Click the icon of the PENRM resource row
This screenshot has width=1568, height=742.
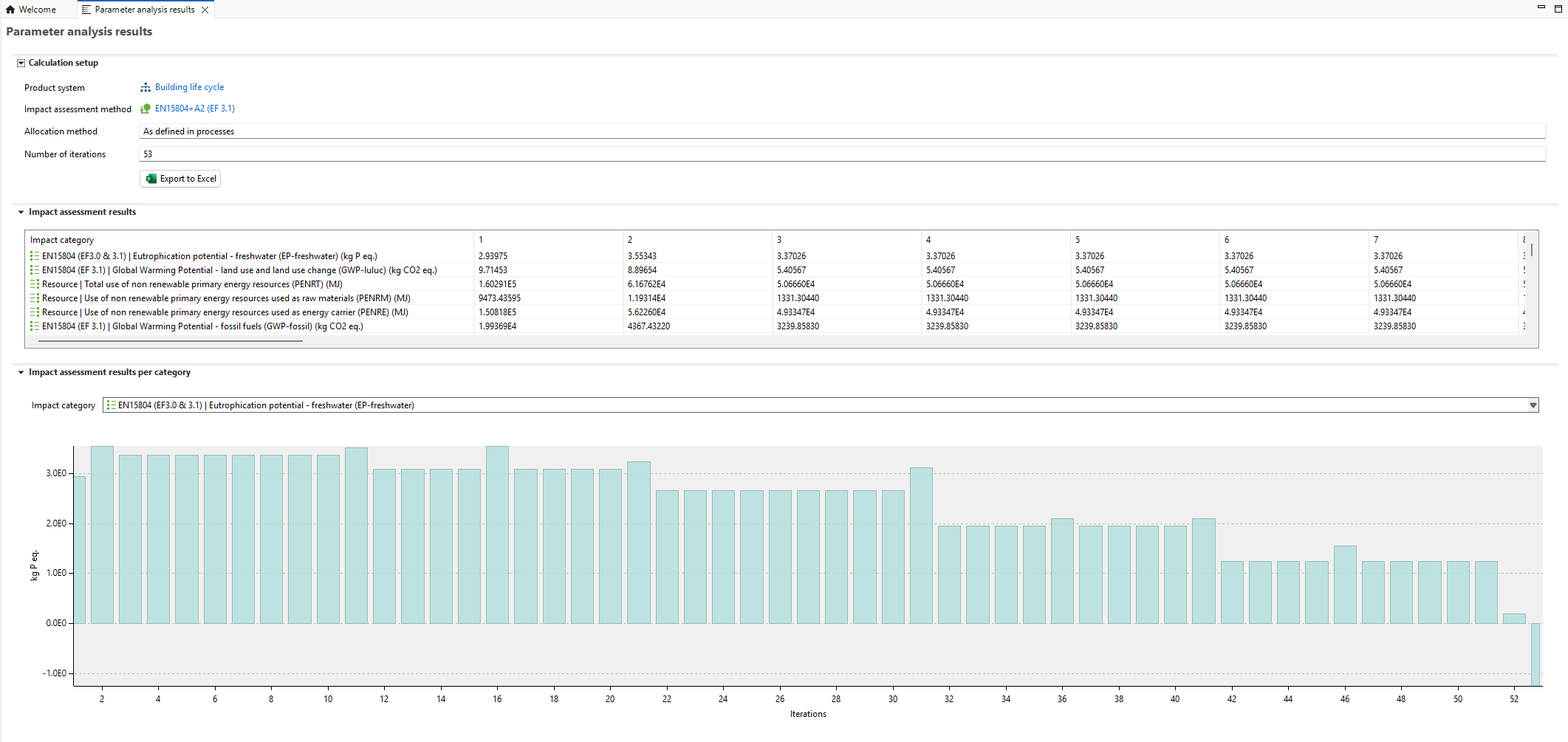point(35,298)
